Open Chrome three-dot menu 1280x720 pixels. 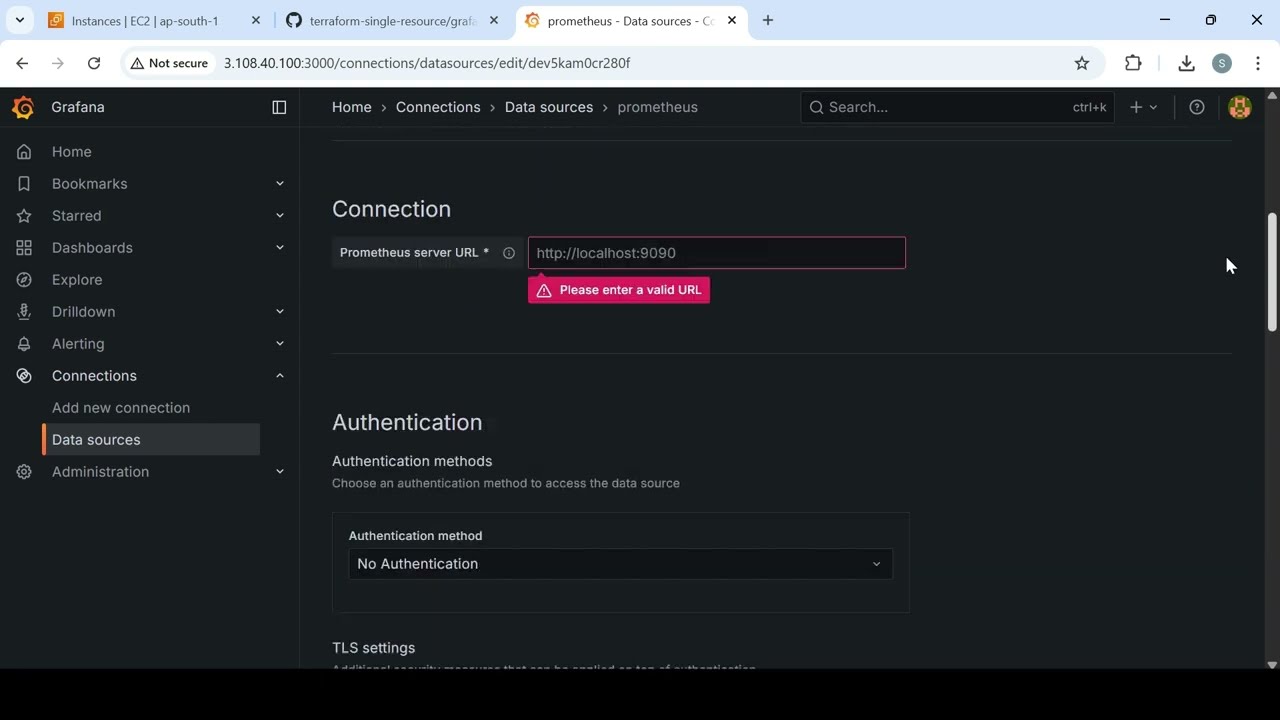tap(1258, 63)
